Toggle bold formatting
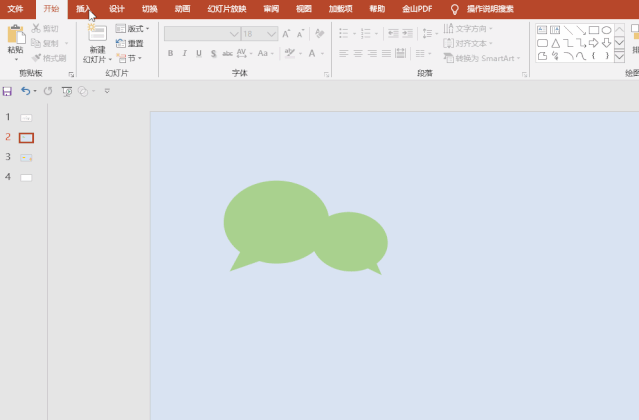This screenshot has width=639, height=420. [x=170, y=53]
